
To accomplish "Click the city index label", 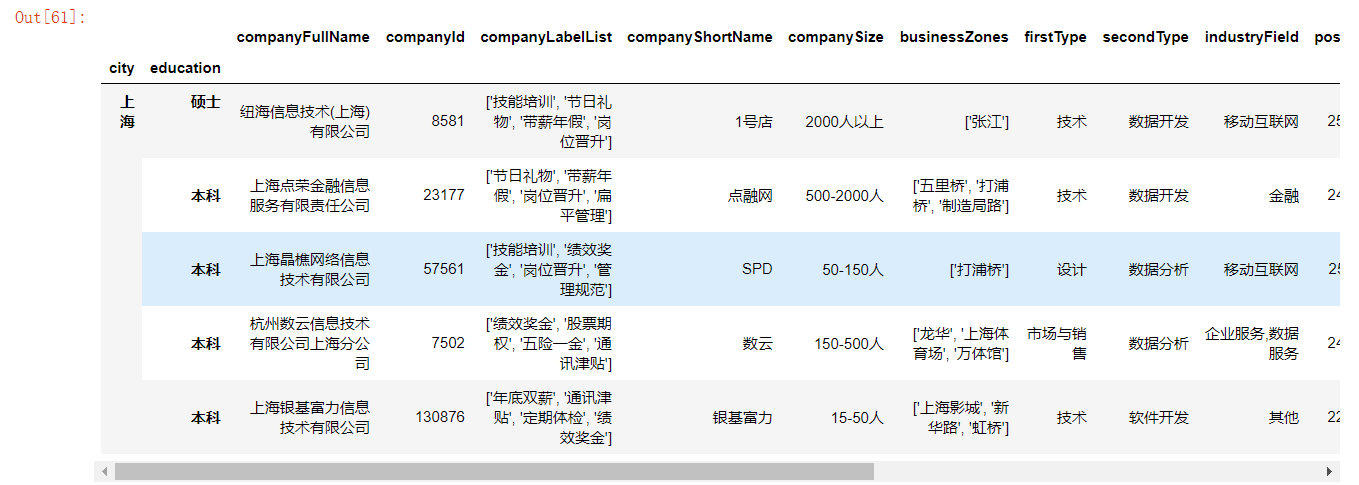I will (122, 68).
